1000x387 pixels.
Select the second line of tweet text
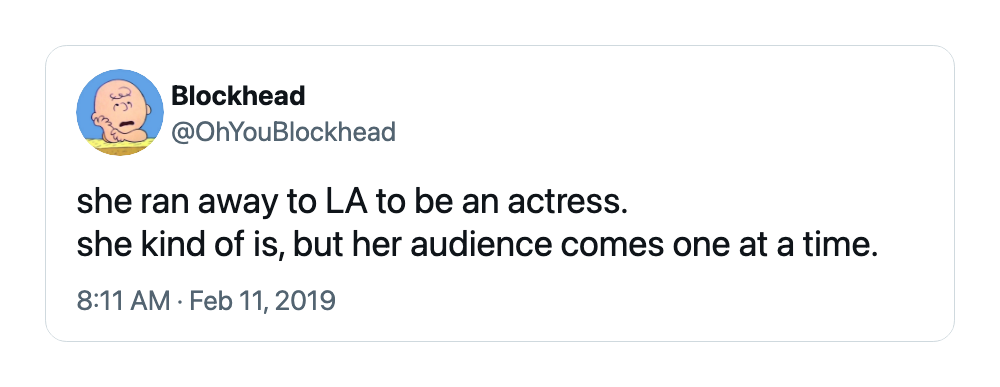477,245
